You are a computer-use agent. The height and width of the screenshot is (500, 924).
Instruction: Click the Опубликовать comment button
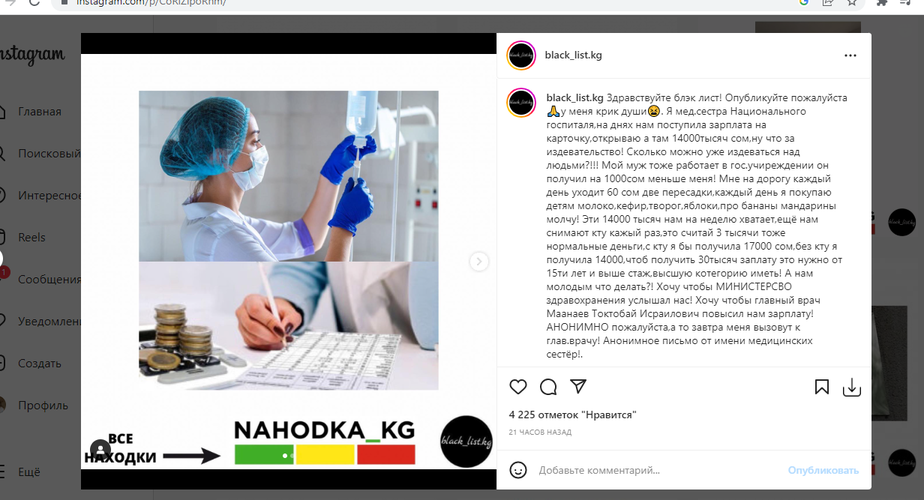(823, 470)
